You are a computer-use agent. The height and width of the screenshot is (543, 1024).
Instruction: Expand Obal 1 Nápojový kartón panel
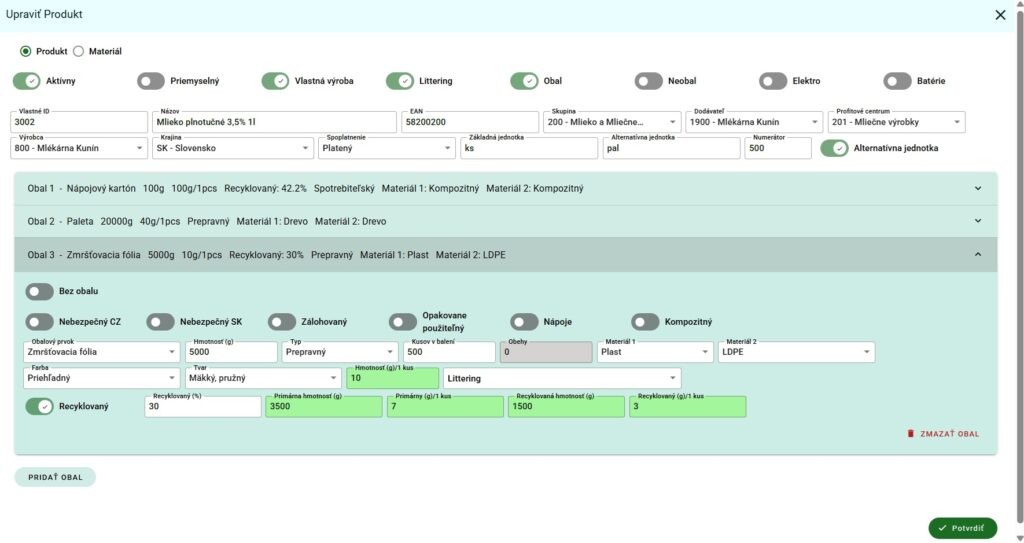point(977,188)
